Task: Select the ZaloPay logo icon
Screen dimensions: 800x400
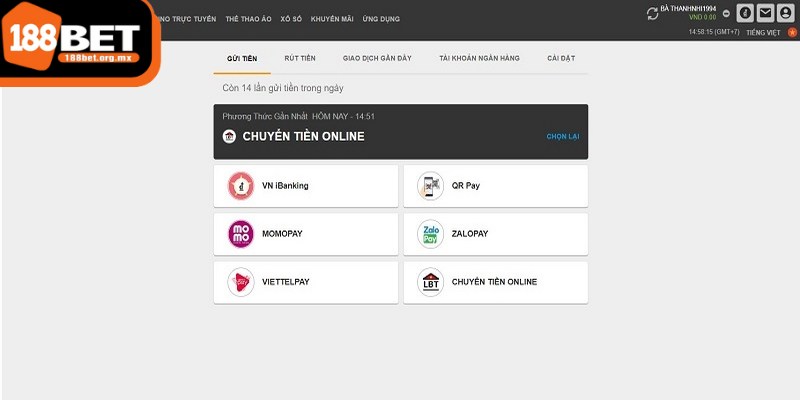Action: point(430,234)
